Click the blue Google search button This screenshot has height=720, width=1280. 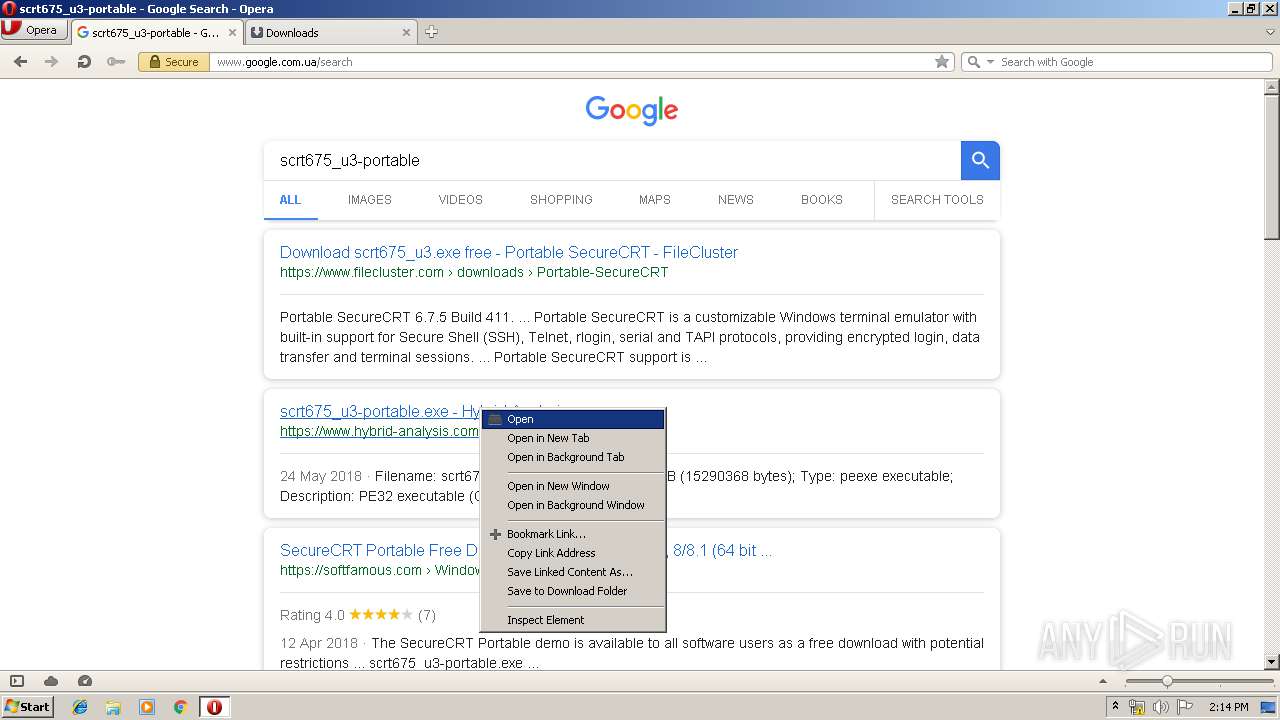pyautogui.click(x=980, y=160)
